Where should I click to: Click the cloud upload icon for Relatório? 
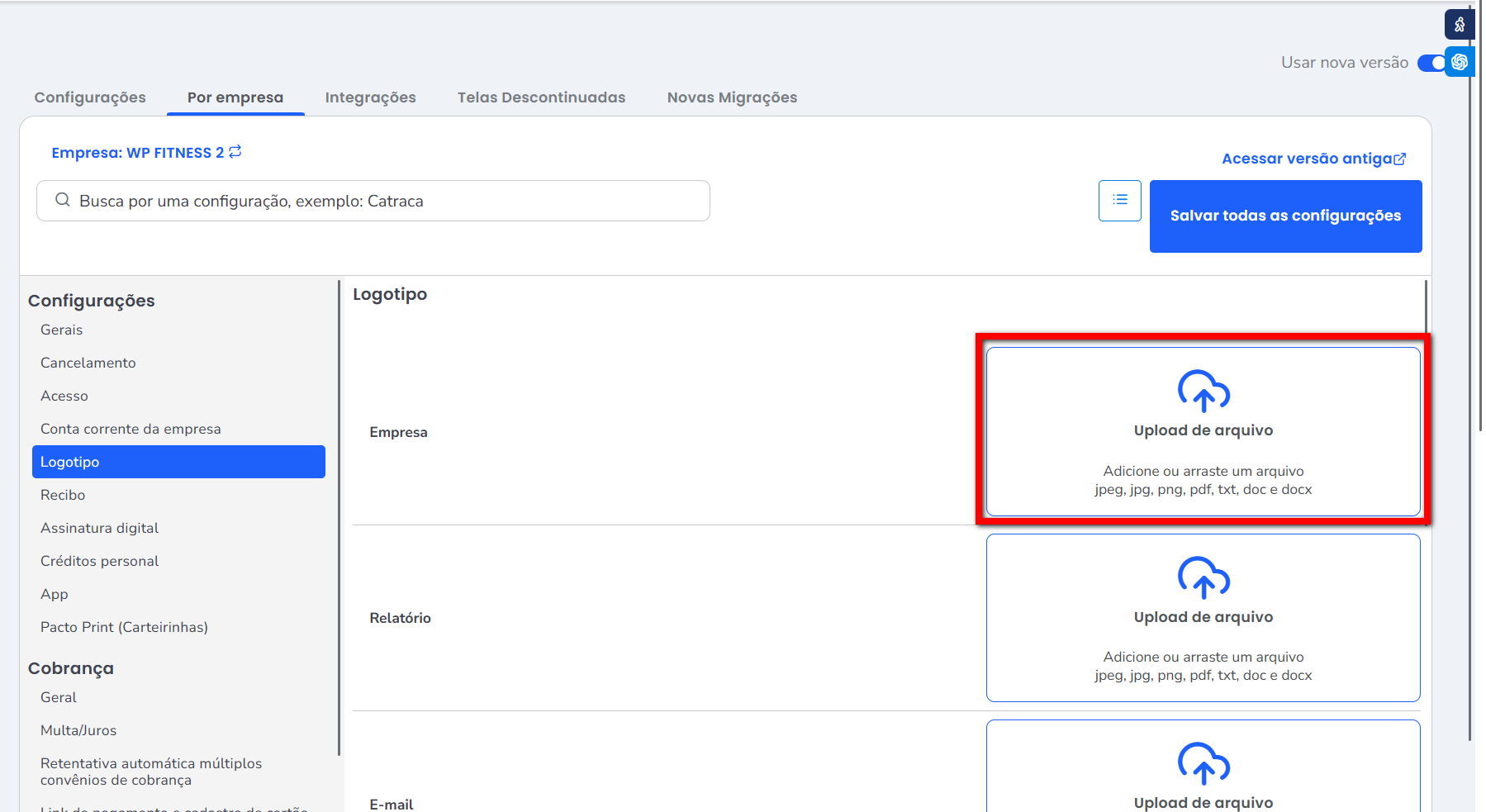pyautogui.click(x=1203, y=577)
